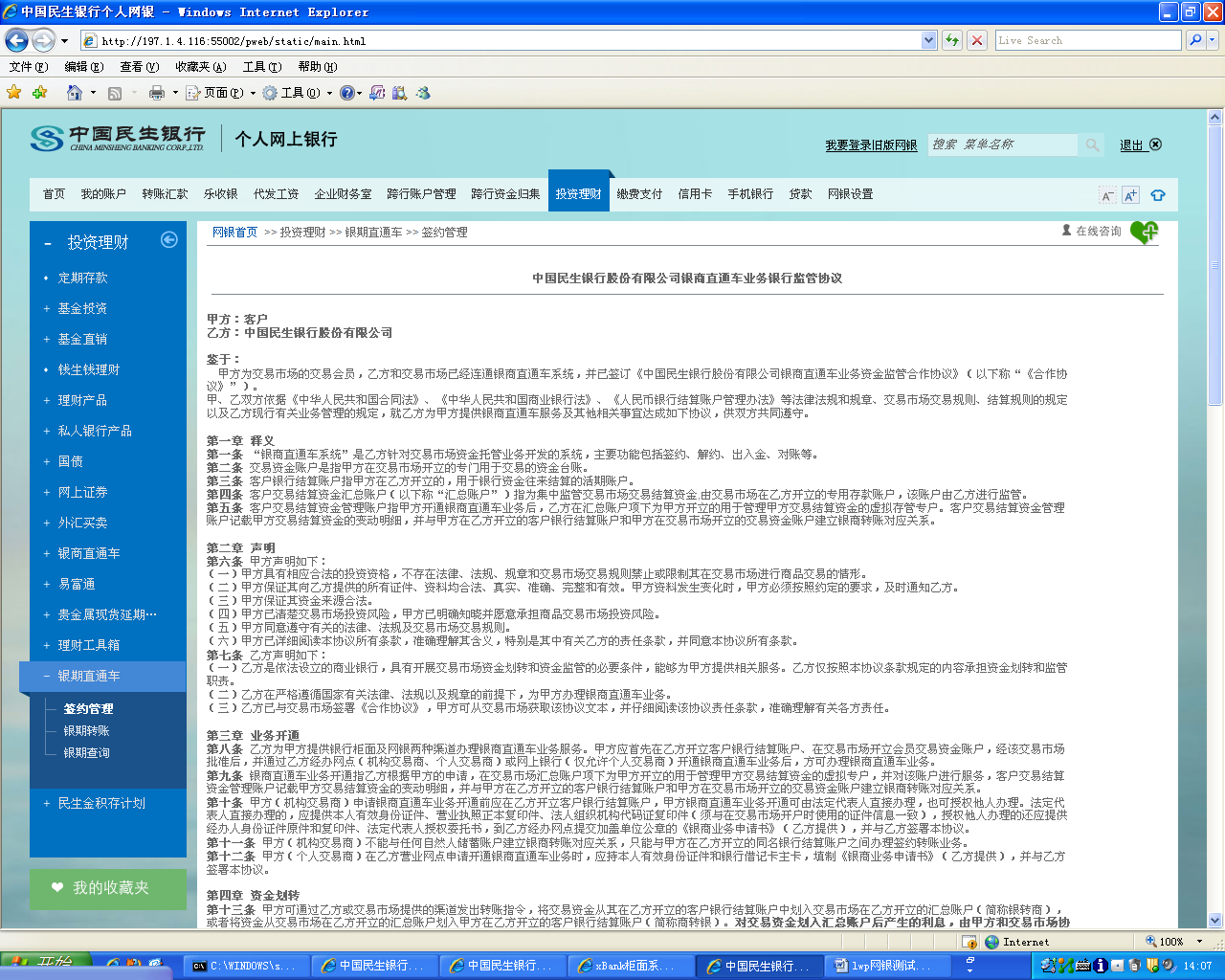1225x980 pixels.
Task: Increase font size with A+ icon
Action: pyautogui.click(x=1130, y=194)
